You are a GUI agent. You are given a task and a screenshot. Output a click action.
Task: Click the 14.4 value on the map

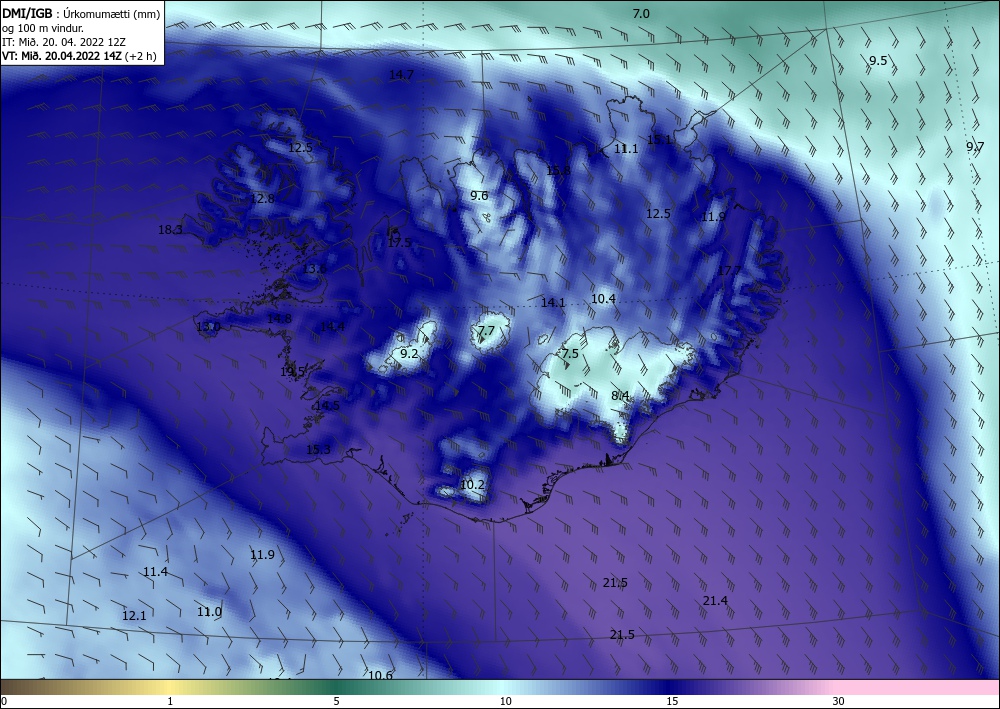pyautogui.click(x=332, y=326)
